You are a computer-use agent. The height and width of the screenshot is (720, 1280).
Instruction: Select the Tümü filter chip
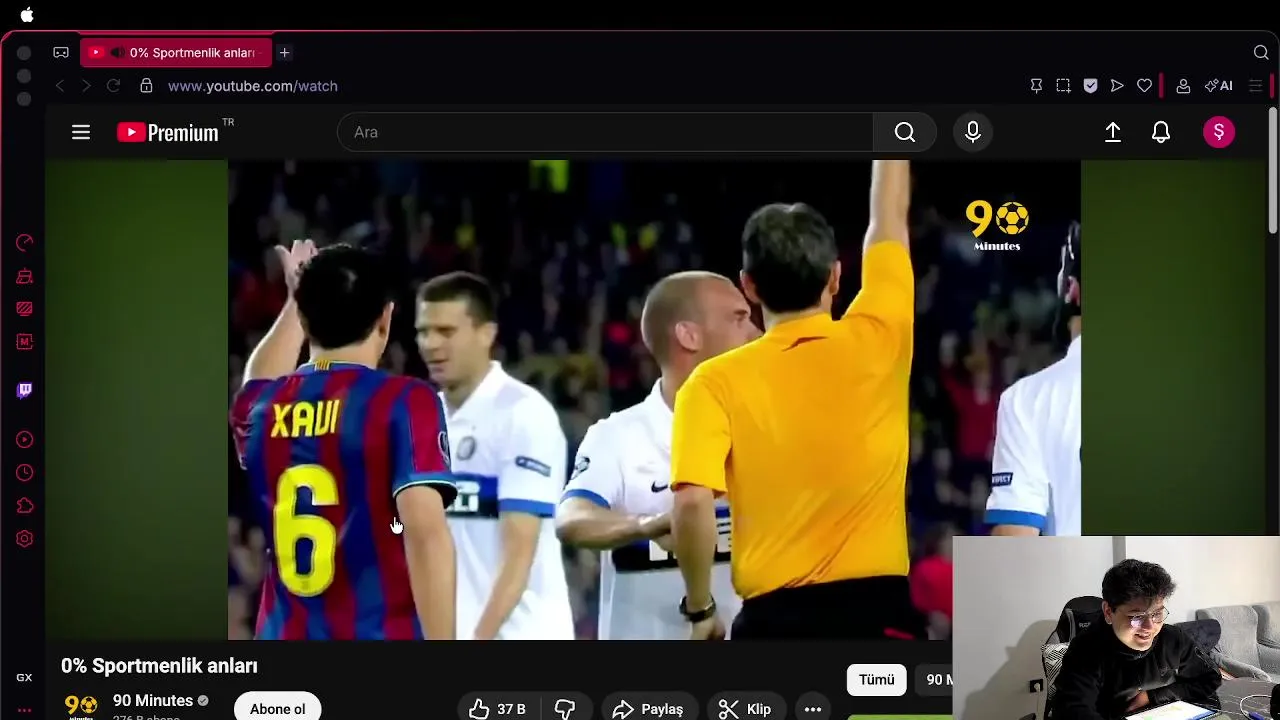point(876,680)
